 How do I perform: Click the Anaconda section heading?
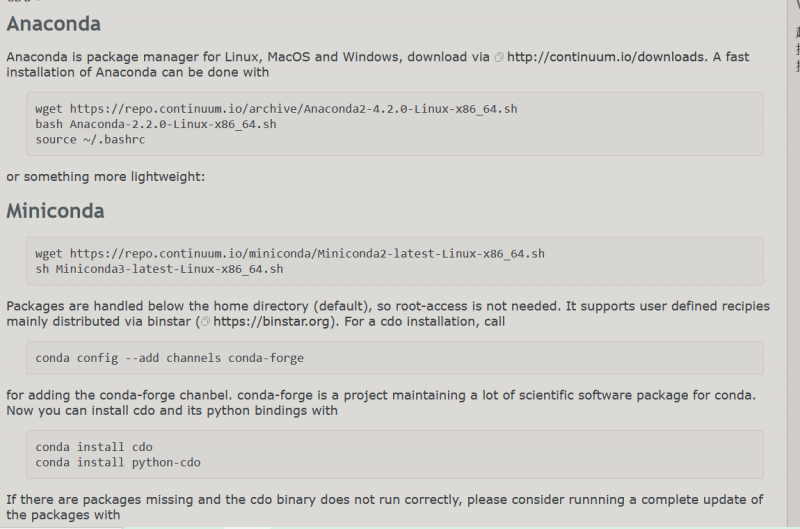click(x=53, y=24)
